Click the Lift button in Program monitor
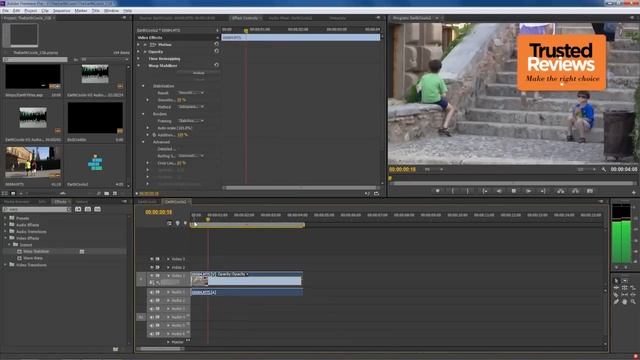This screenshot has height=360, width=640. (561, 191)
